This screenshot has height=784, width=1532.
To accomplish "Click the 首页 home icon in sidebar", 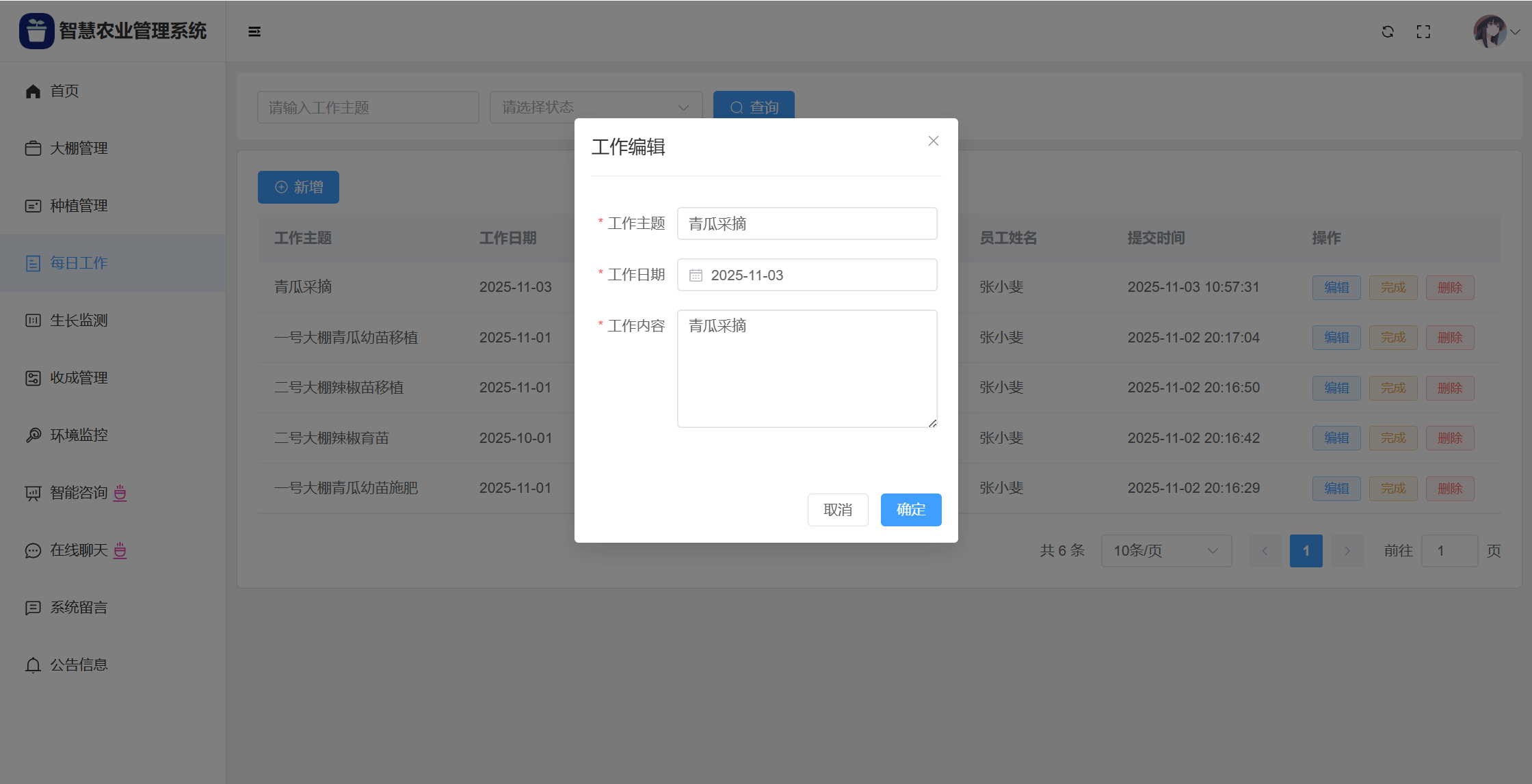I will pyautogui.click(x=33, y=91).
